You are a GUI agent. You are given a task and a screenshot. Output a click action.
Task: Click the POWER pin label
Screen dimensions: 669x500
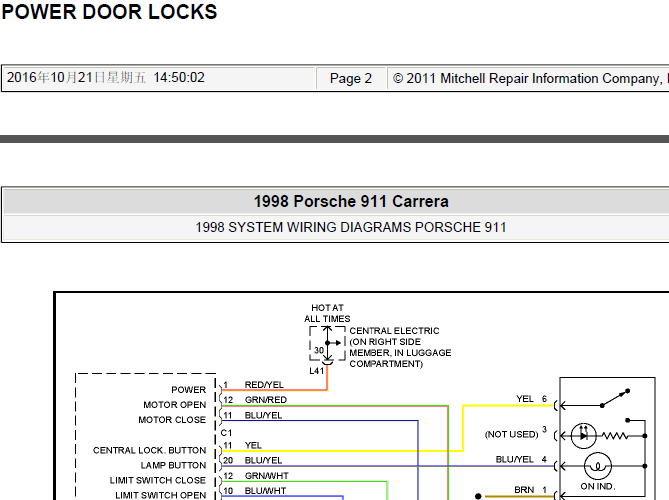point(189,390)
